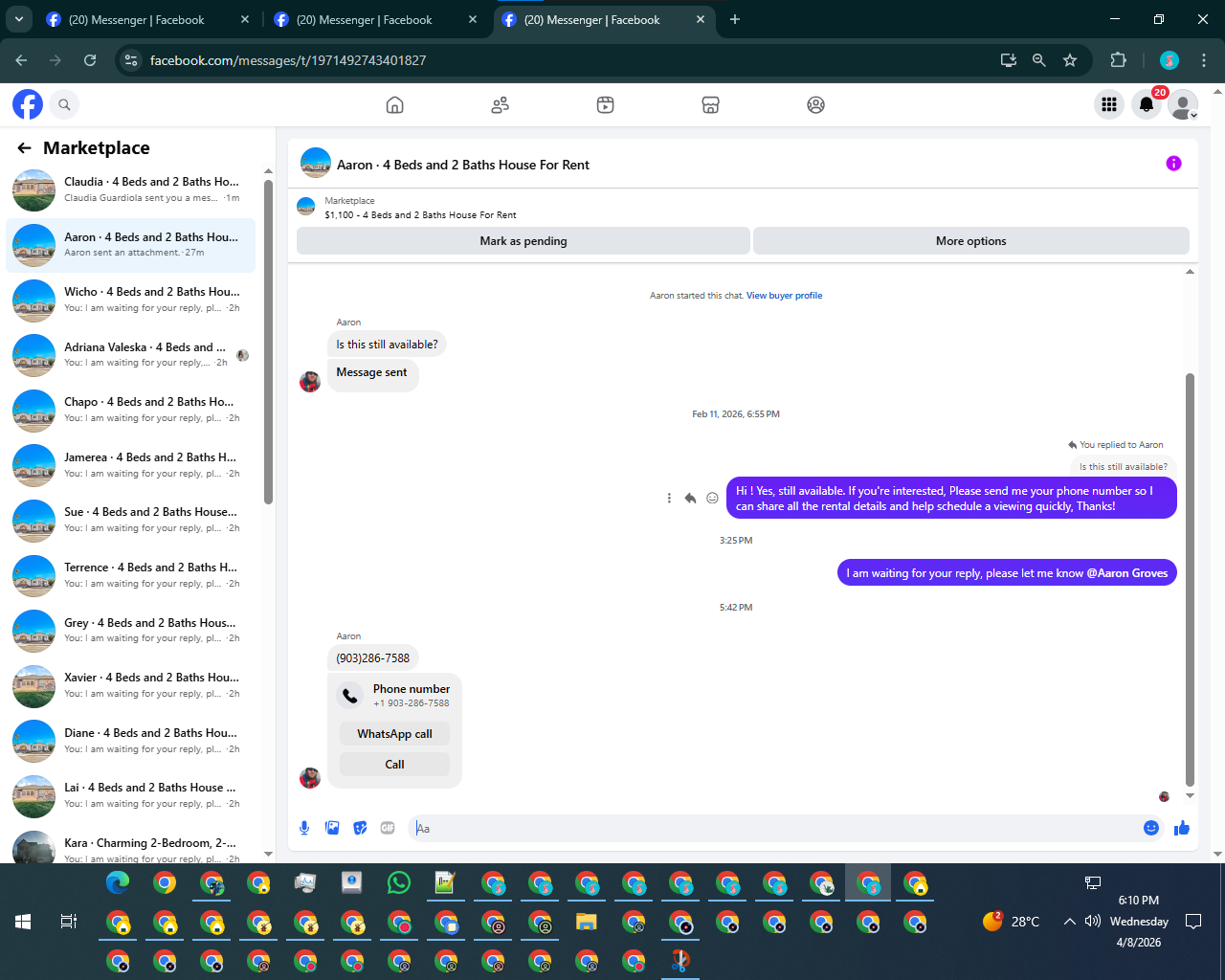Viewport: 1225px width, 980px height.
Task: Click the $1,100 listing summary row
Action: (743, 208)
